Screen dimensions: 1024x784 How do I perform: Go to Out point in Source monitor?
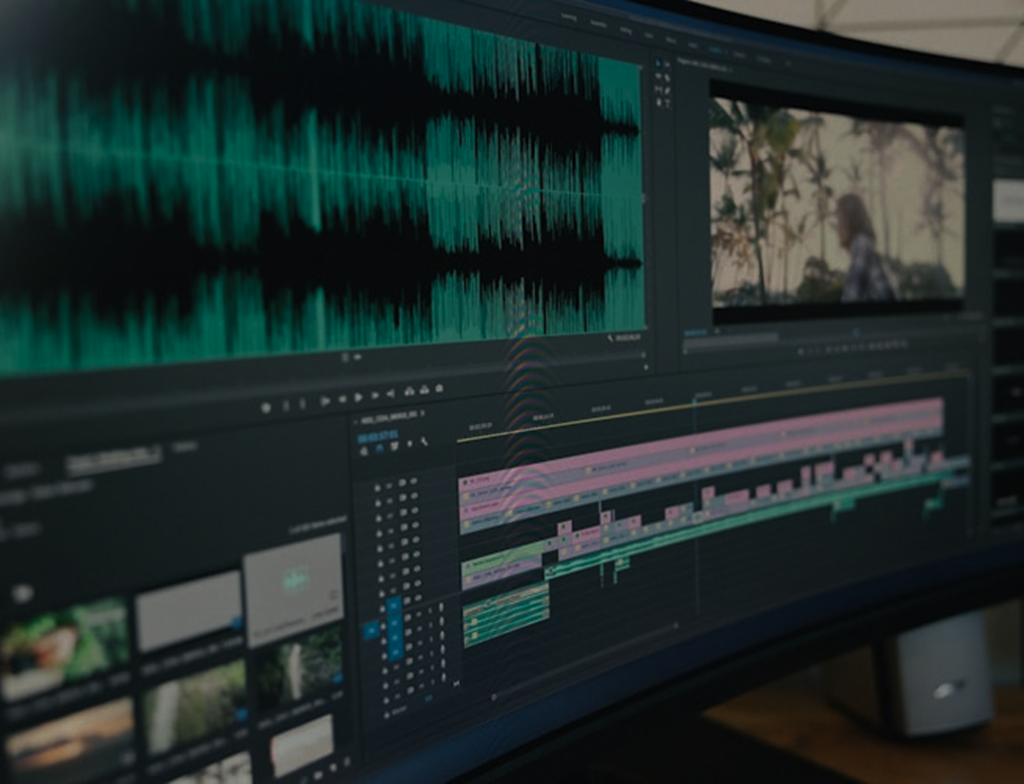click(x=390, y=393)
